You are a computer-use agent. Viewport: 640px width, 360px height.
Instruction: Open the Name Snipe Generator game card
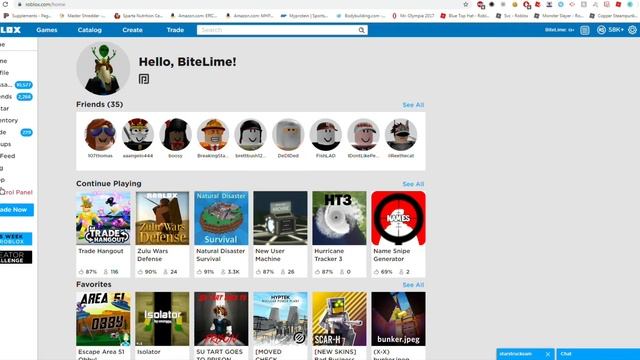click(x=398, y=234)
